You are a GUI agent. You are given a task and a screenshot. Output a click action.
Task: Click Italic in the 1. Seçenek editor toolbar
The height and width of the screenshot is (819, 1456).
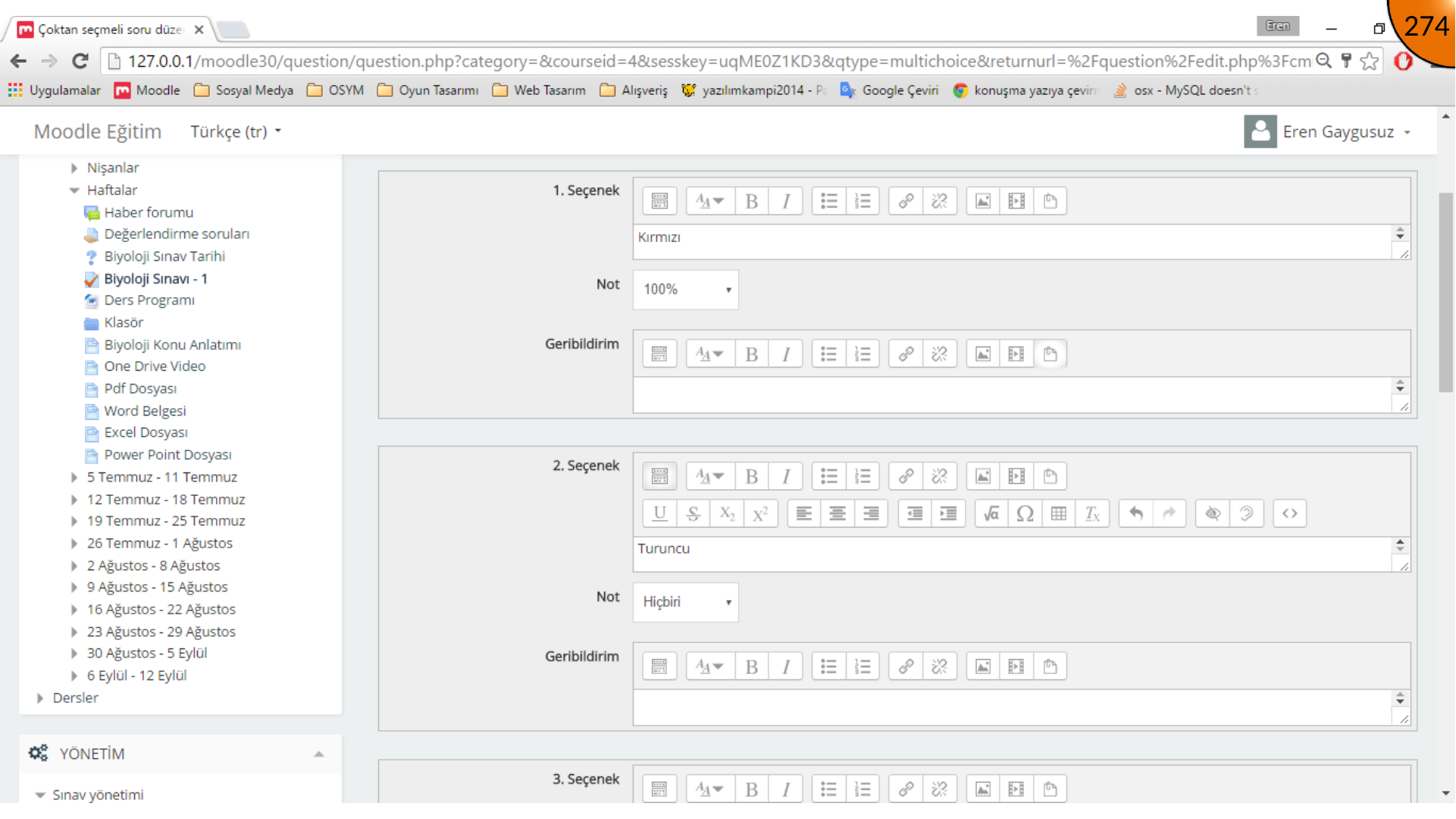(786, 201)
